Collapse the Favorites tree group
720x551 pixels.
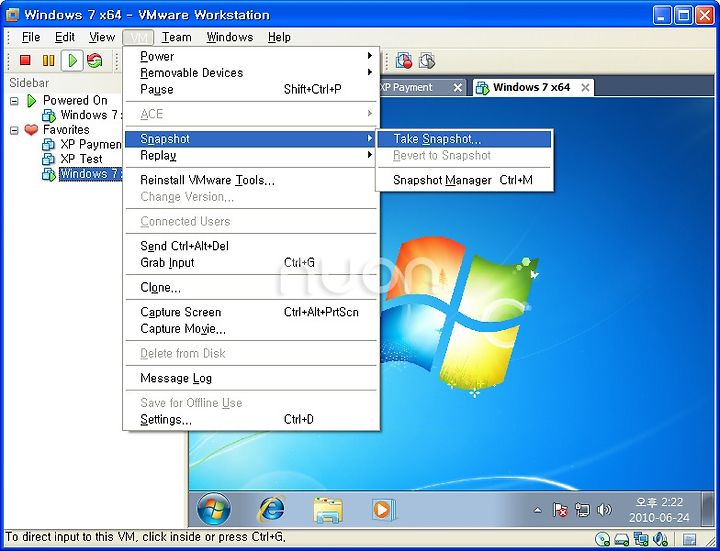click(x=14, y=130)
